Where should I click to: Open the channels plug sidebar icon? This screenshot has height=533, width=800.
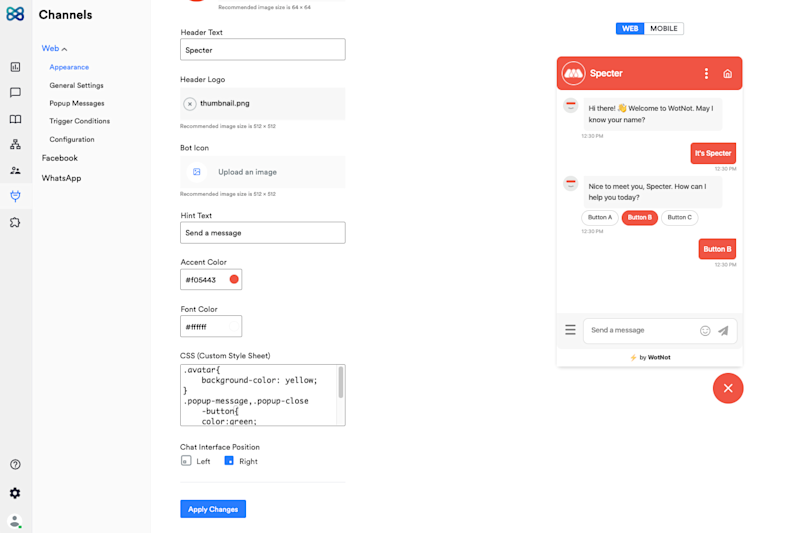(x=15, y=196)
